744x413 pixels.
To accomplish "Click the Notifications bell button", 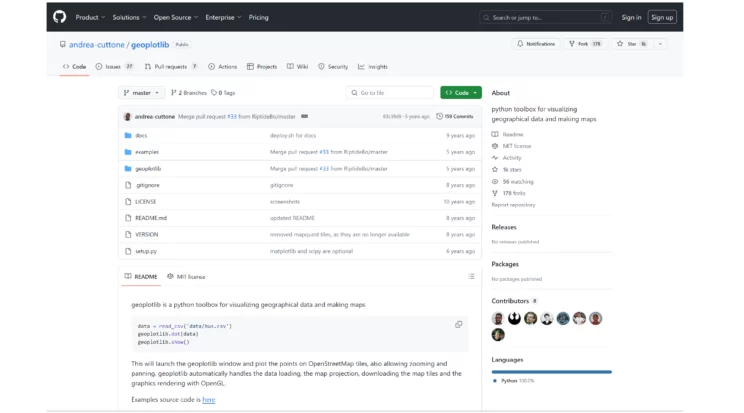I will 536,44.
